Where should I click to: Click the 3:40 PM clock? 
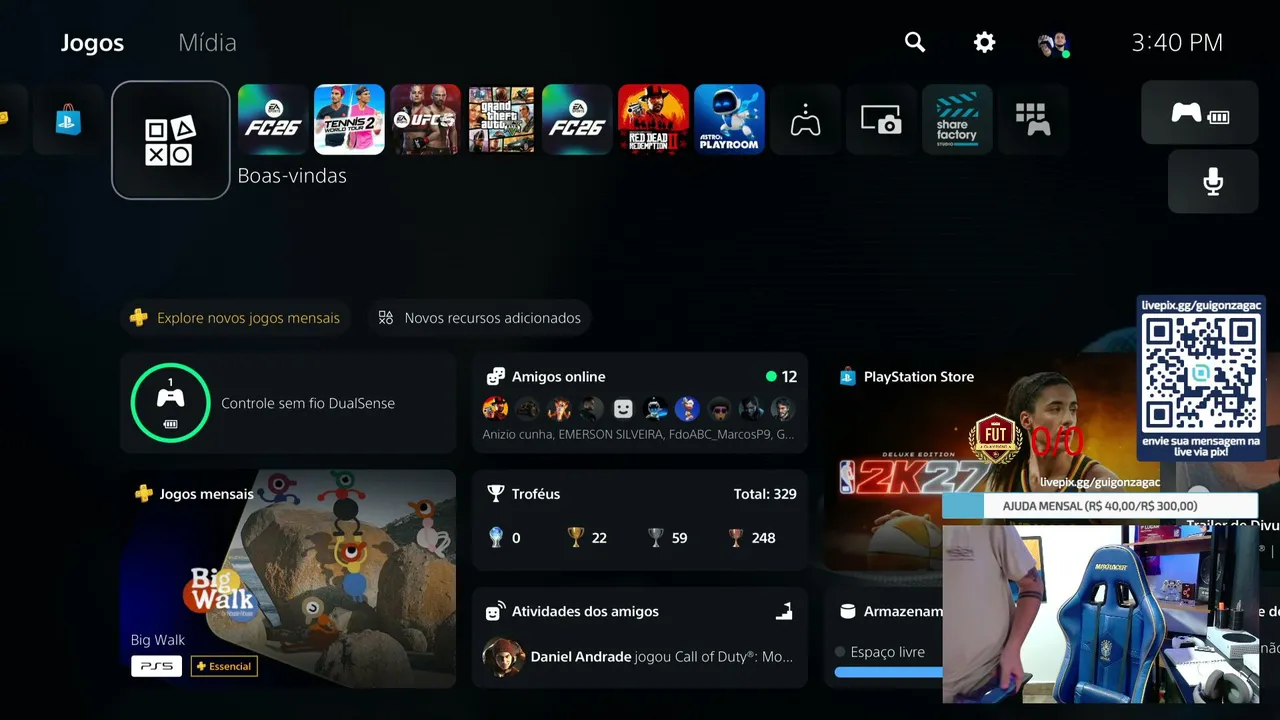1177,42
